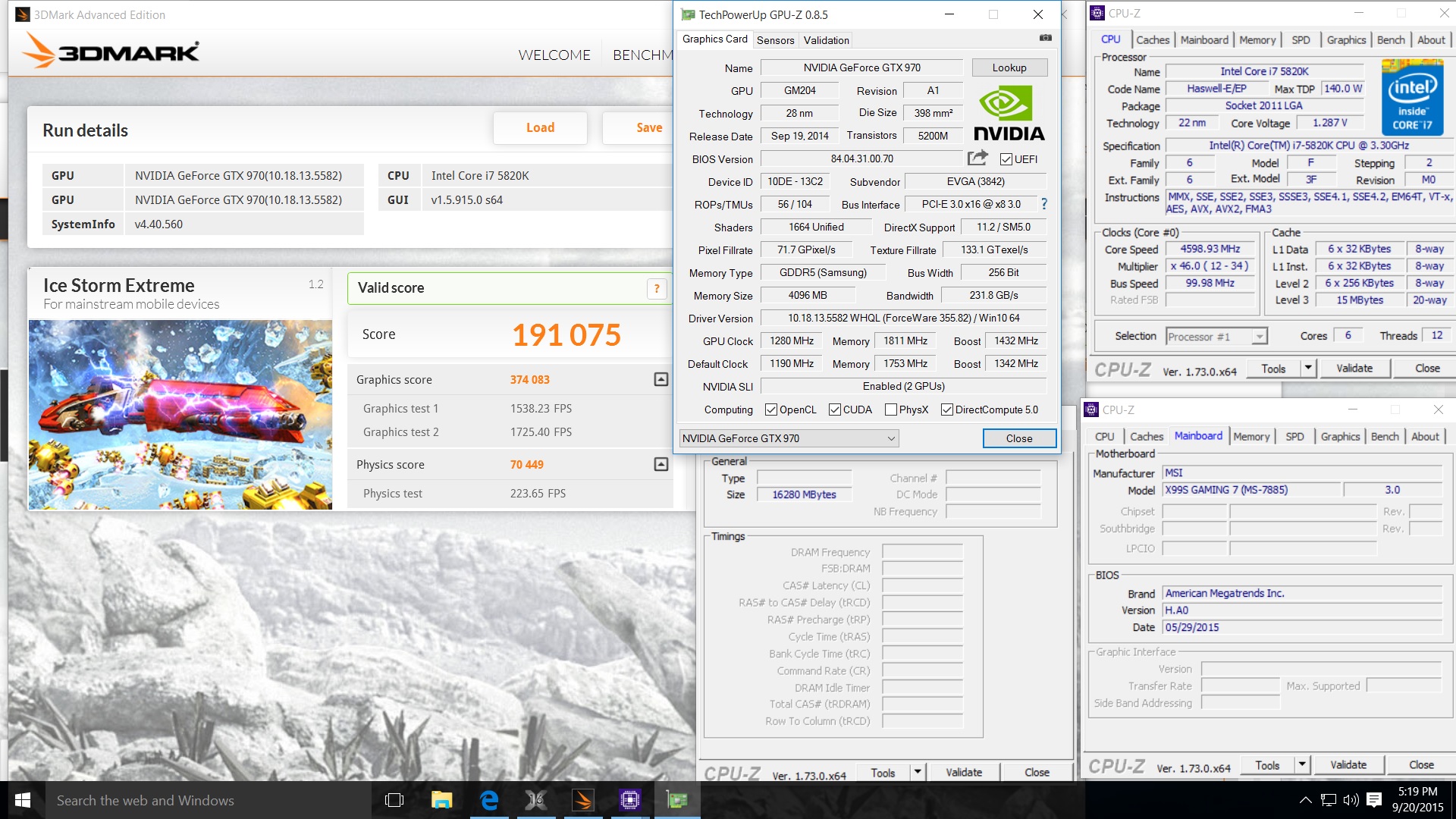1456x819 pixels.
Task: Collapse the Physics score section
Action: (661, 464)
